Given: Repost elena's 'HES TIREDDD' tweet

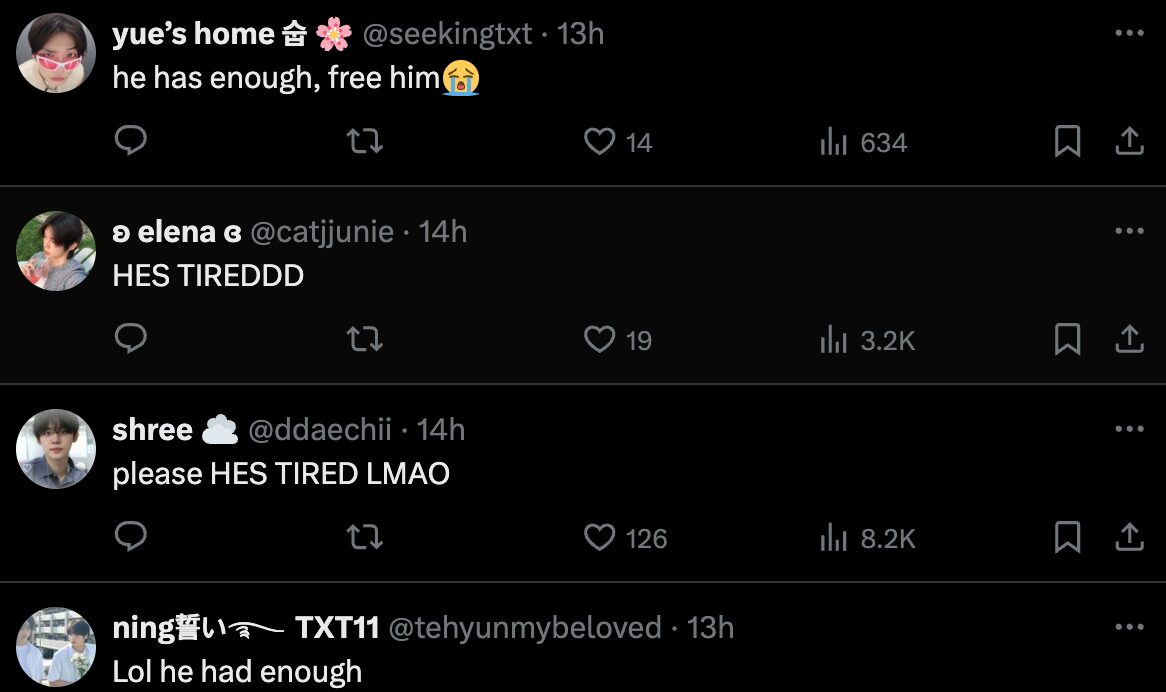Looking at the screenshot, I should [364, 340].
